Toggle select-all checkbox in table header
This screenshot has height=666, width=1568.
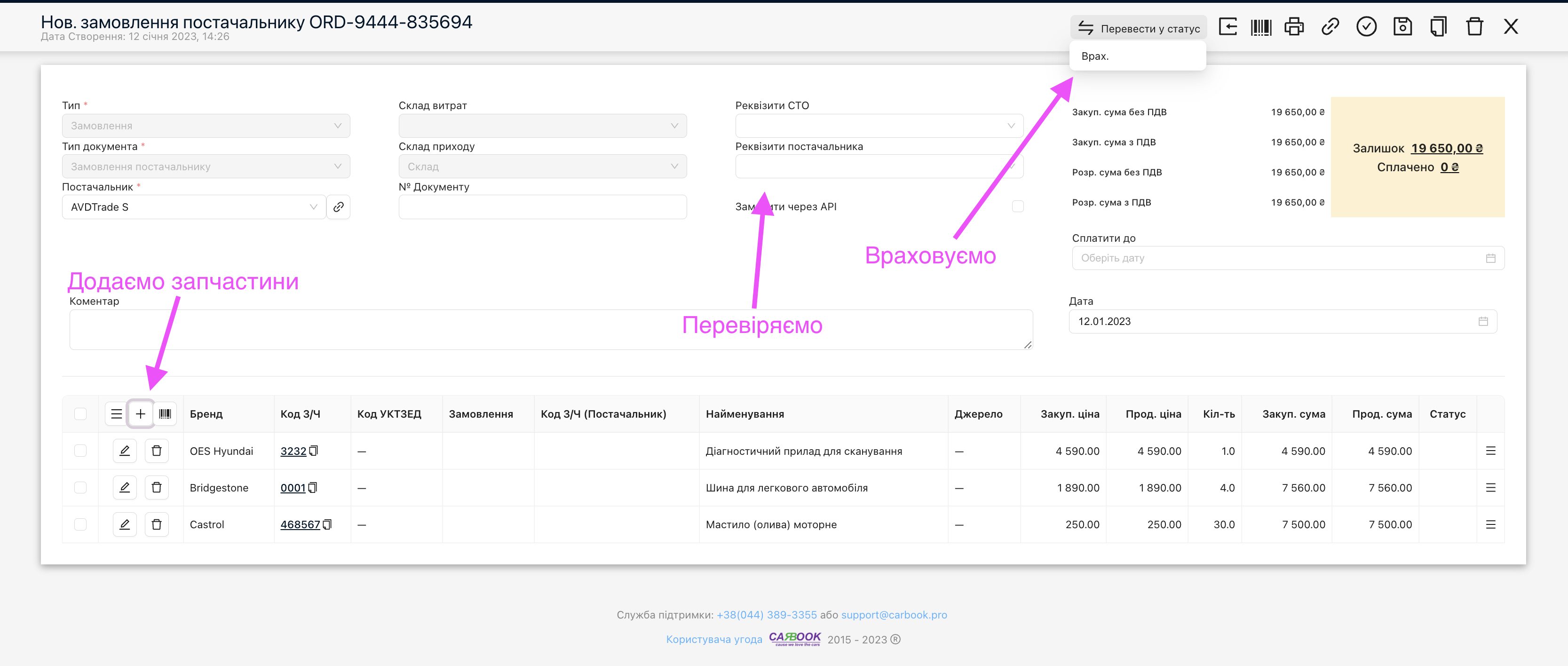80,414
